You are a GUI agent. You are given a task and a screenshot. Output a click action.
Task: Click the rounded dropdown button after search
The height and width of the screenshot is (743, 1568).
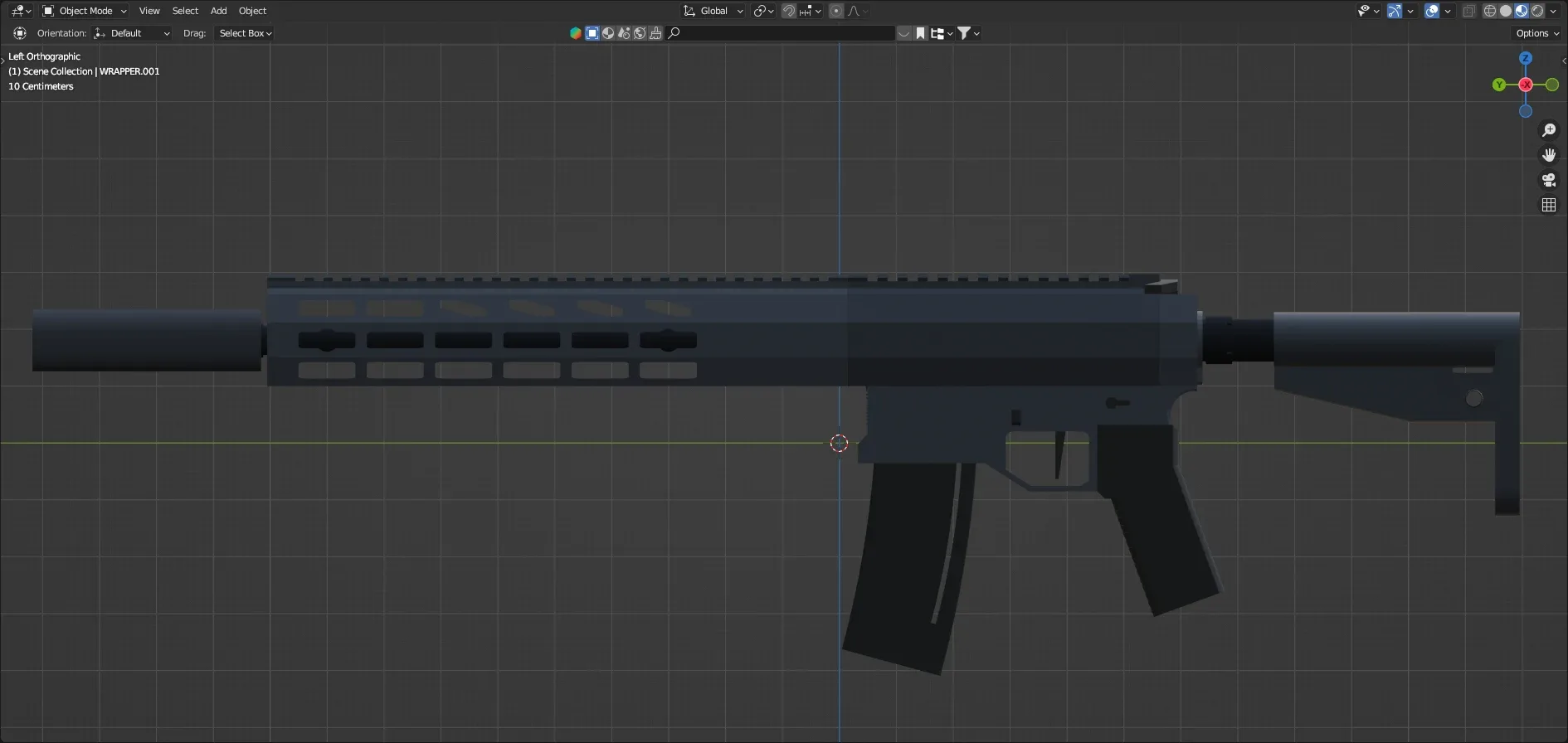904,33
